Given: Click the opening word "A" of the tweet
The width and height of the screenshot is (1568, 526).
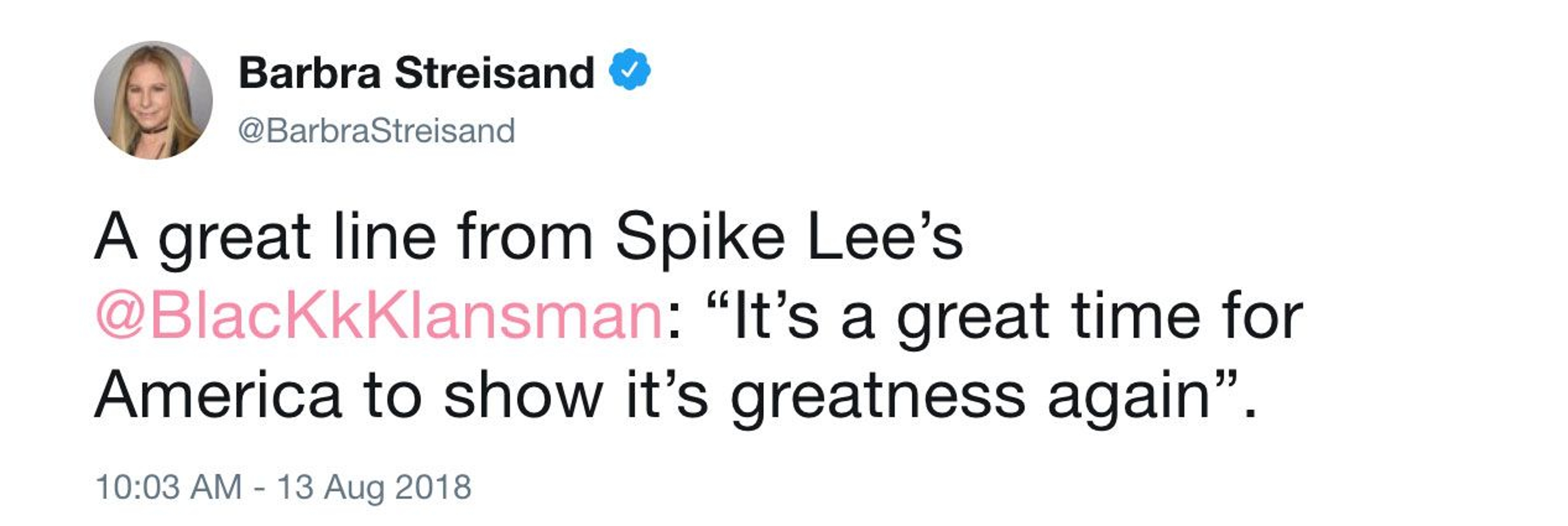Looking at the screenshot, I should point(115,237).
